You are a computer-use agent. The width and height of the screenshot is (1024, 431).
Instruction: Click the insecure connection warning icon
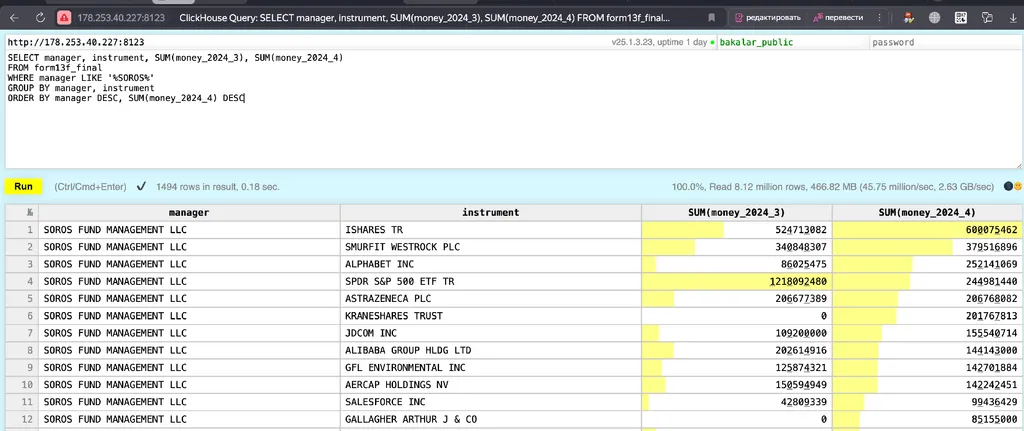pyautogui.click(x=64, y=18)
